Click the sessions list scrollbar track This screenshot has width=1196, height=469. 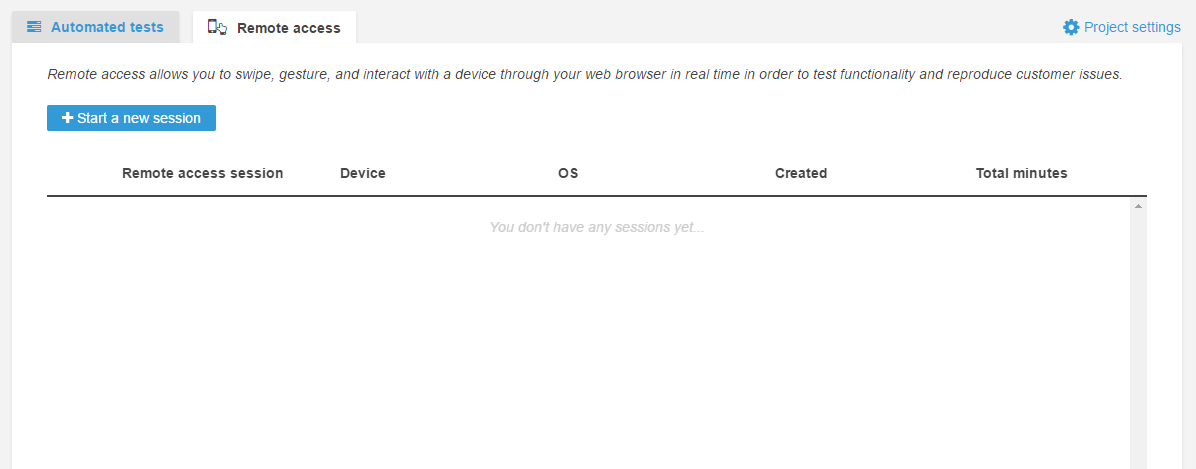pos(1138,340)
